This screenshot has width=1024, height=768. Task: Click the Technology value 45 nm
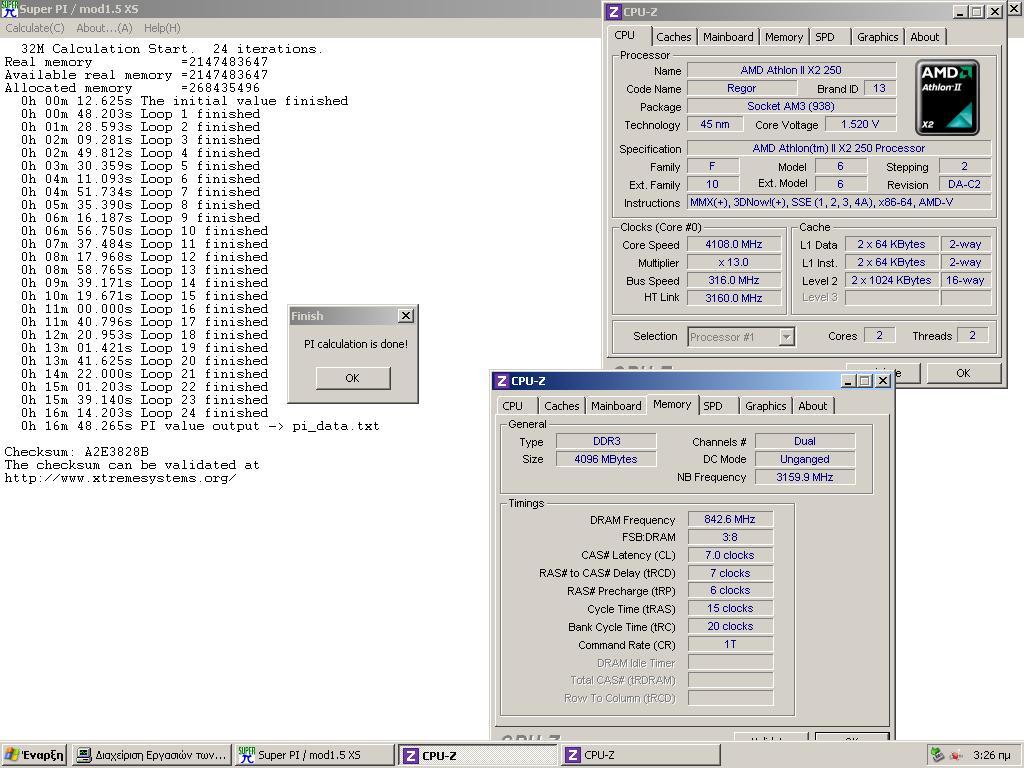click(715, 124)
